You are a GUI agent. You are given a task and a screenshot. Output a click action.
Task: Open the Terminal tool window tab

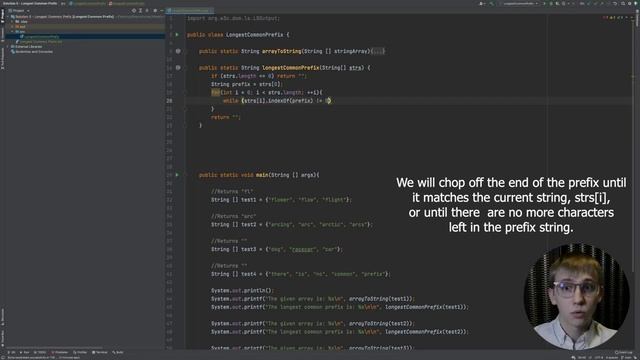point(100,352)
